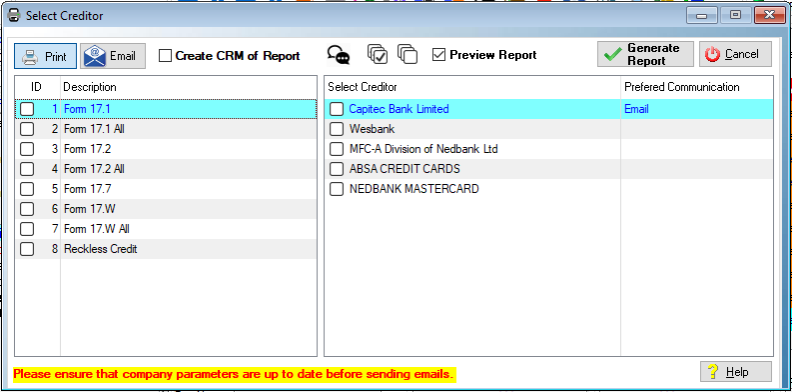Click the deselect all checkboxes icon

tap(407, 54)
